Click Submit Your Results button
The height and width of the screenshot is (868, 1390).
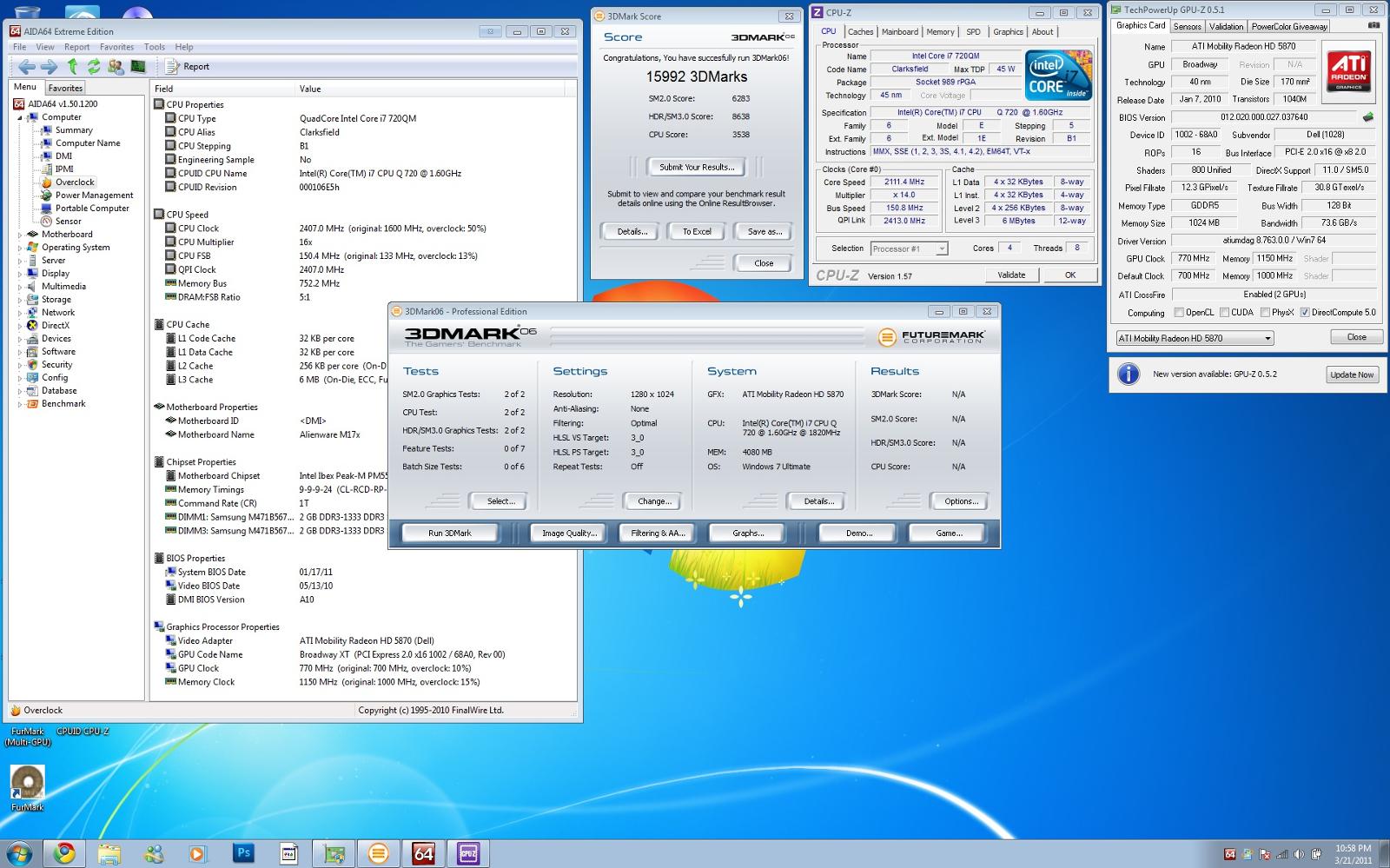pos(697,167)
